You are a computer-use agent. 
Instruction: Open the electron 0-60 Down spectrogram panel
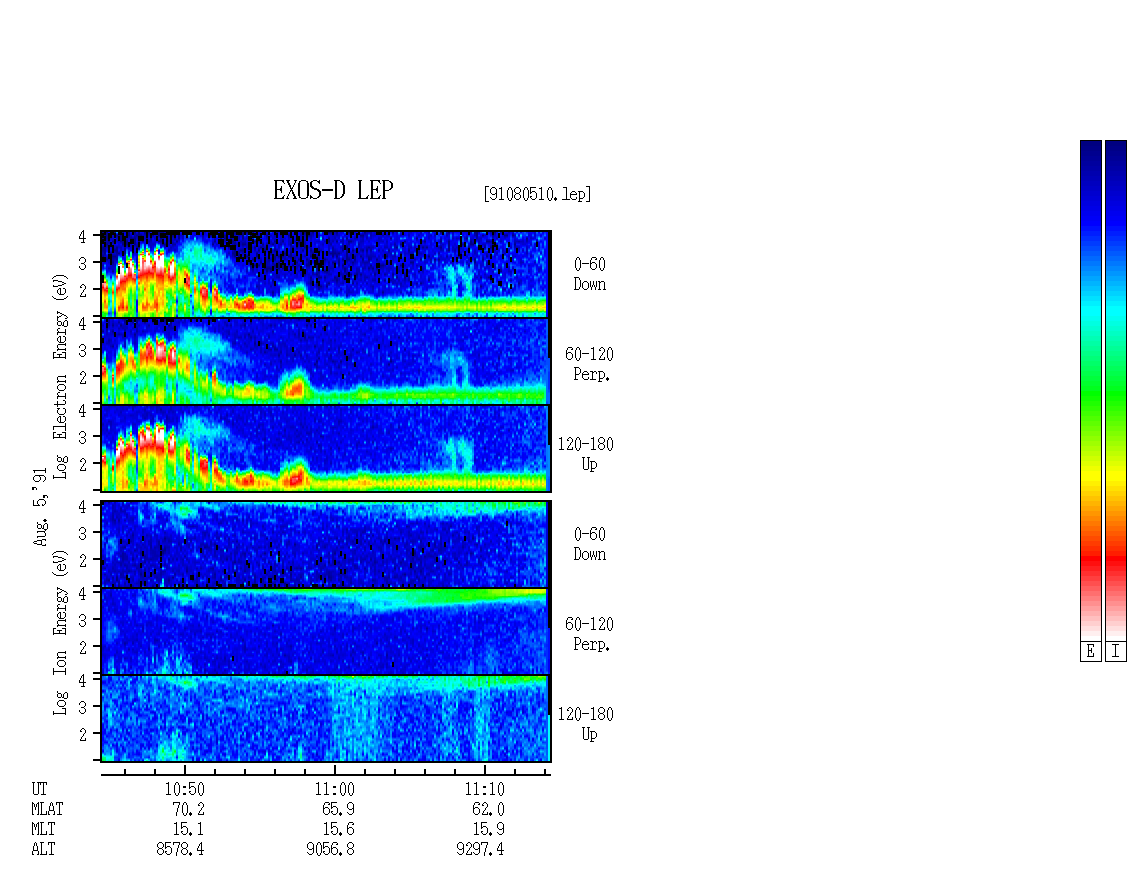coord(326,274)
